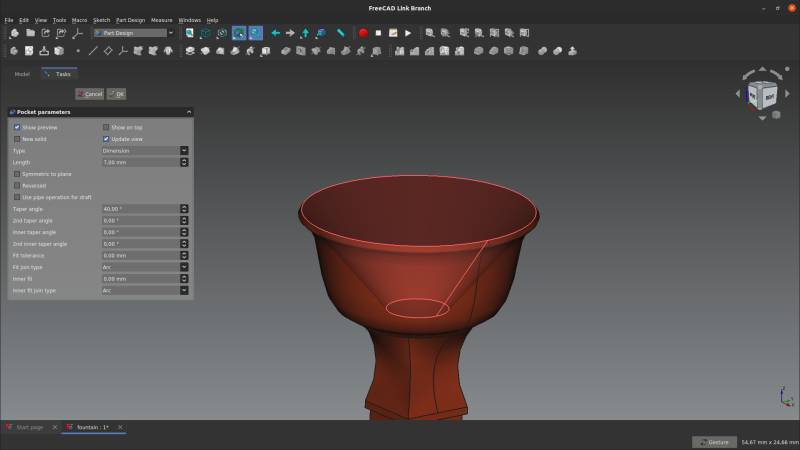Click the teal up-arrow toolbar icon
This screenshot has height=450, width=800.
305,33
